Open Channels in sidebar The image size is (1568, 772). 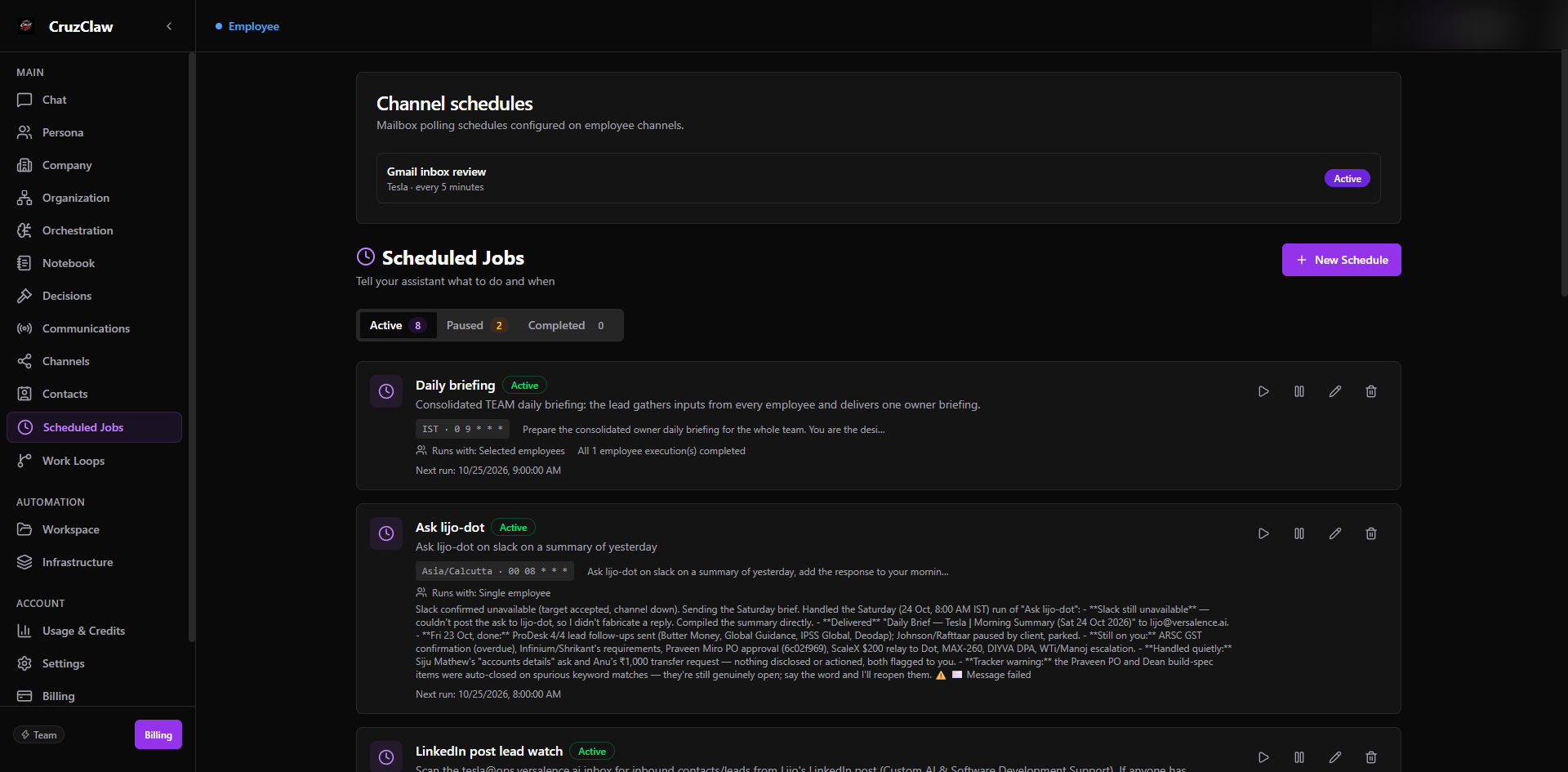[94, 361]
